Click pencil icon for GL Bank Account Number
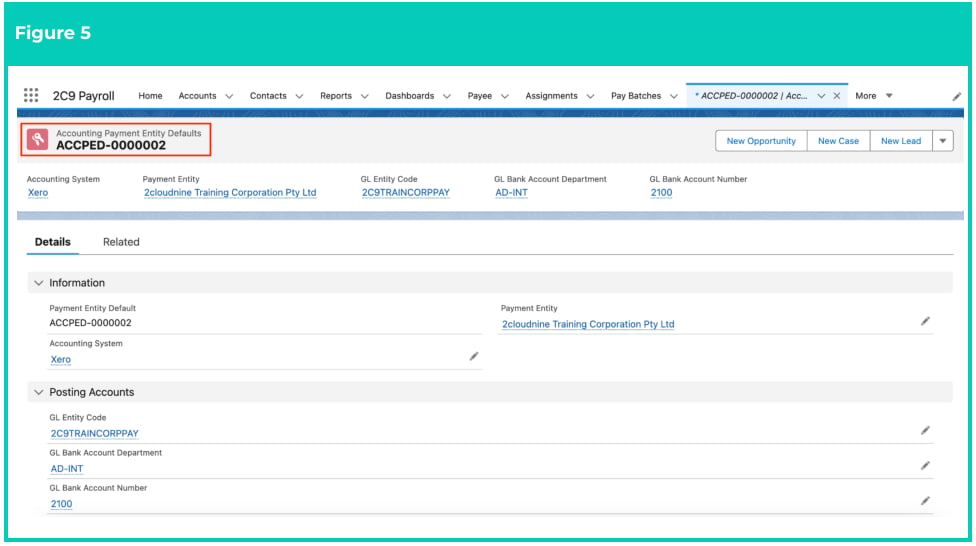 (926, 501)
